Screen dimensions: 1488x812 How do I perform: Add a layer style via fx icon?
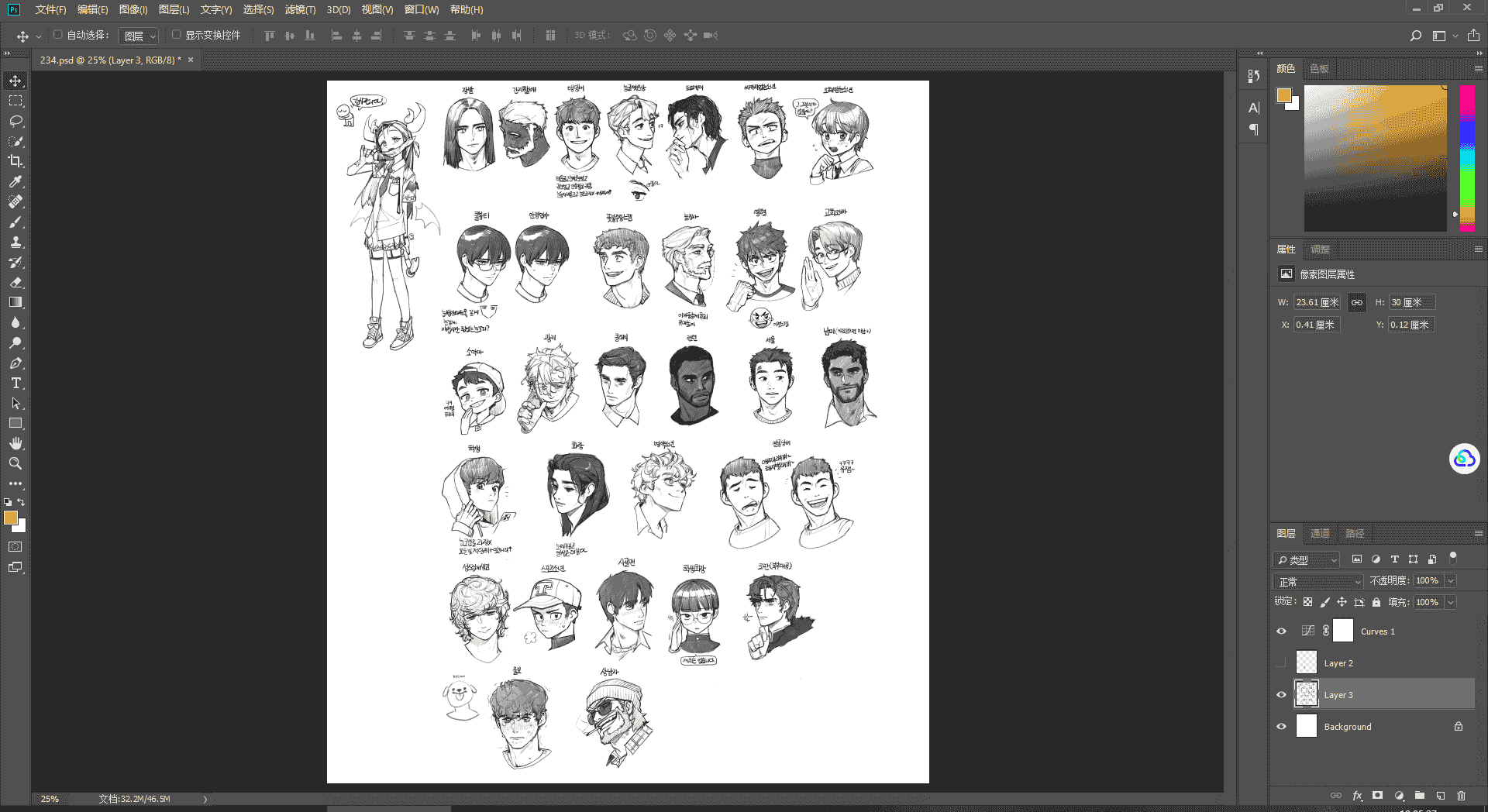pyautogui.click(x=1357, y=796)
